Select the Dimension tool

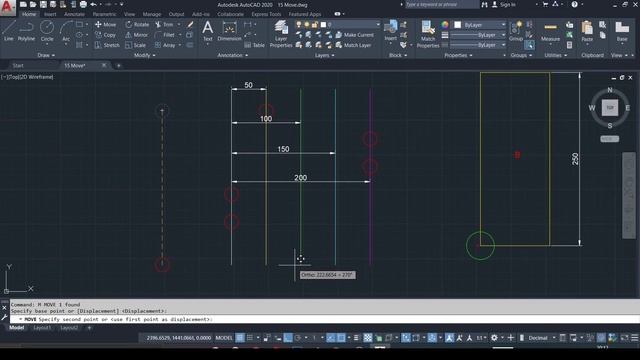point(229,31)
